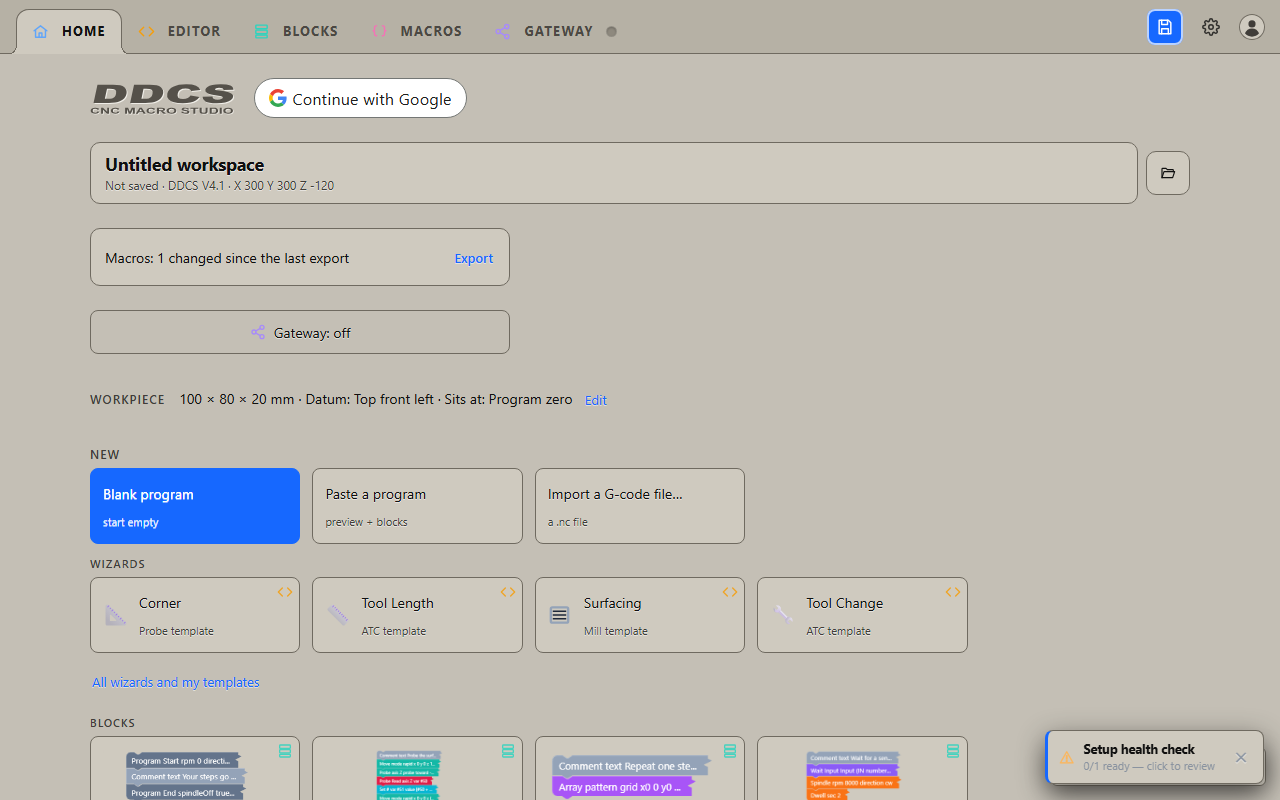1280x800 pixels.
Task: Switch to the Home tab
Action: pos(69,31)
